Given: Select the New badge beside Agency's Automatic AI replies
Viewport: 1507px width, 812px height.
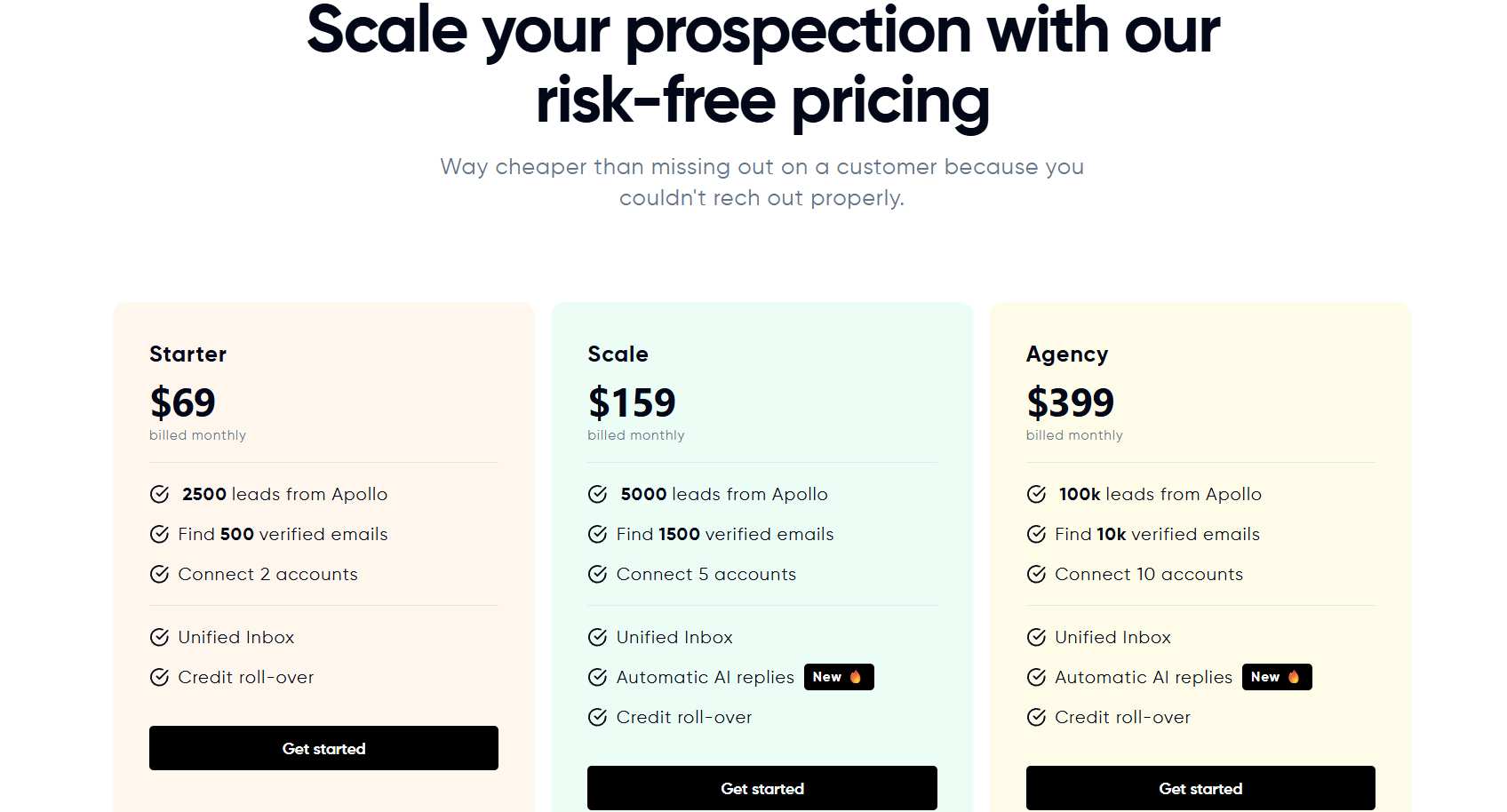Looking at the screenshot, I should [1277, 677].
